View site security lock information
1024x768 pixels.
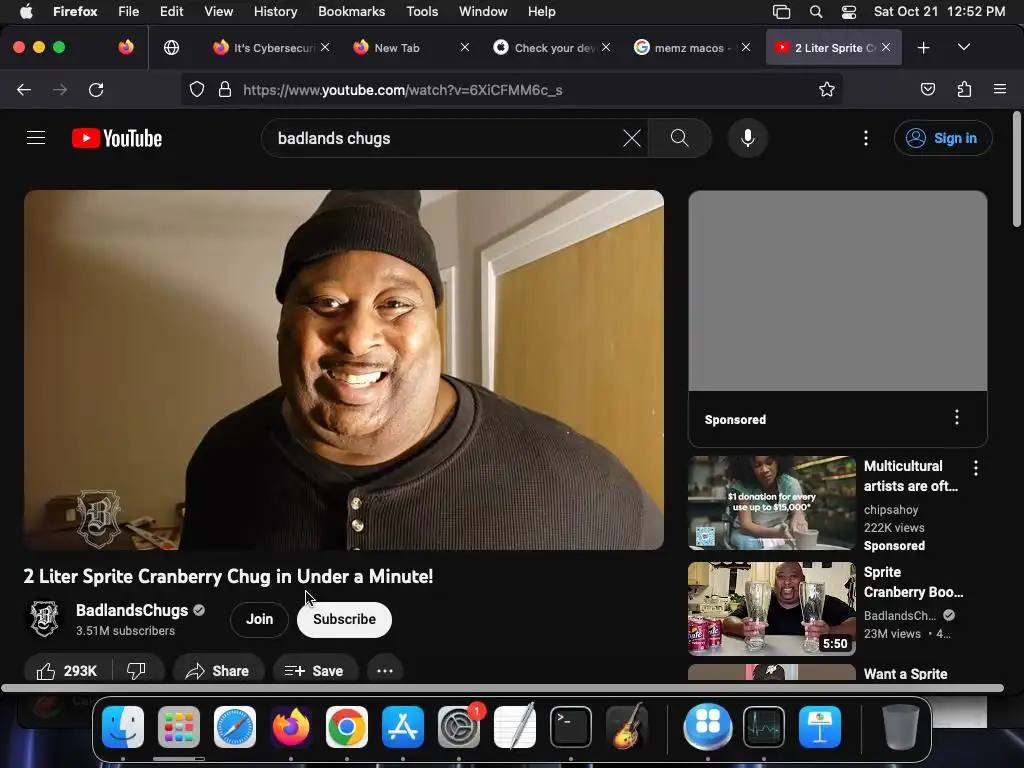(225, 89)
